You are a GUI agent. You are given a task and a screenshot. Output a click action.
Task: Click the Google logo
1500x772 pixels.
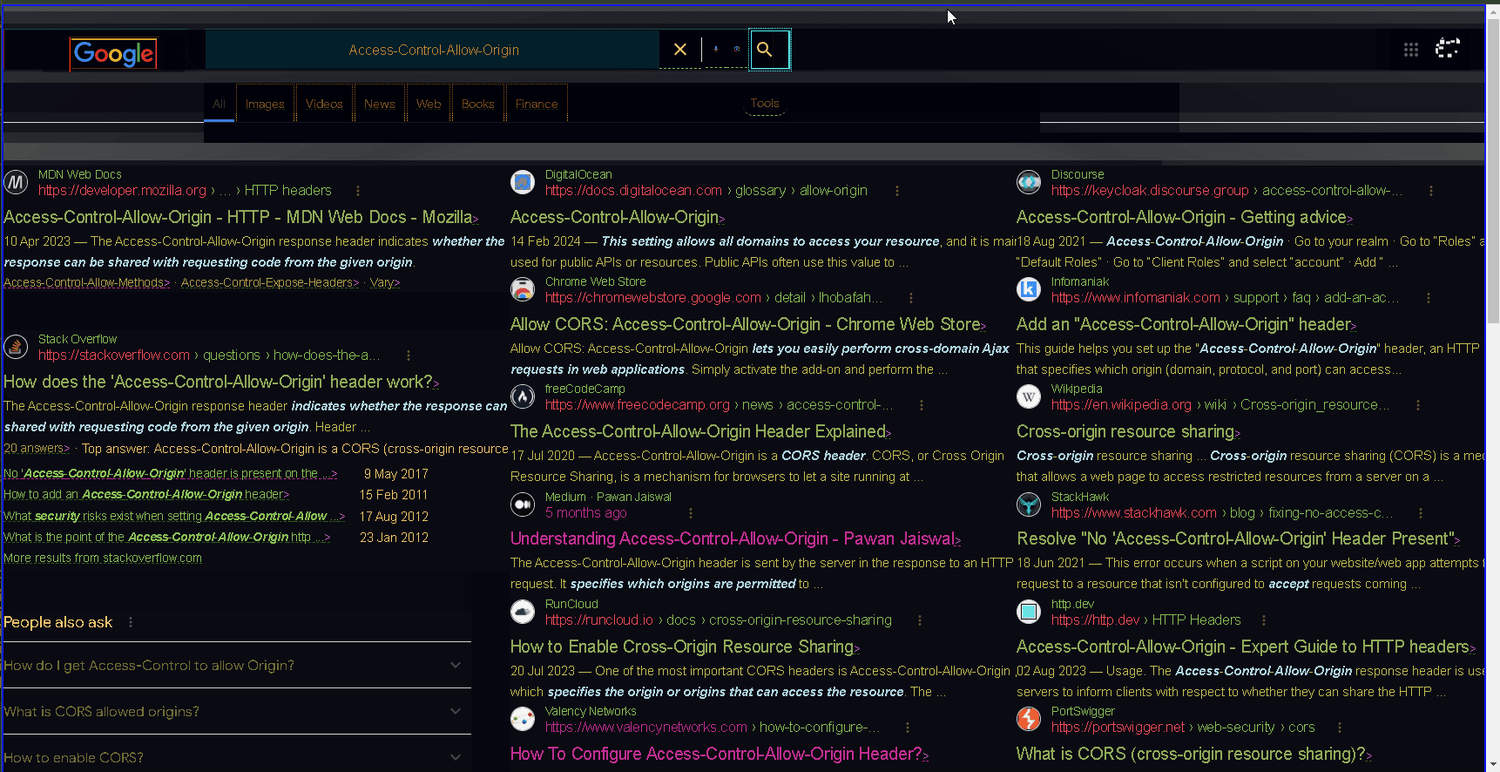click(113, 54)
